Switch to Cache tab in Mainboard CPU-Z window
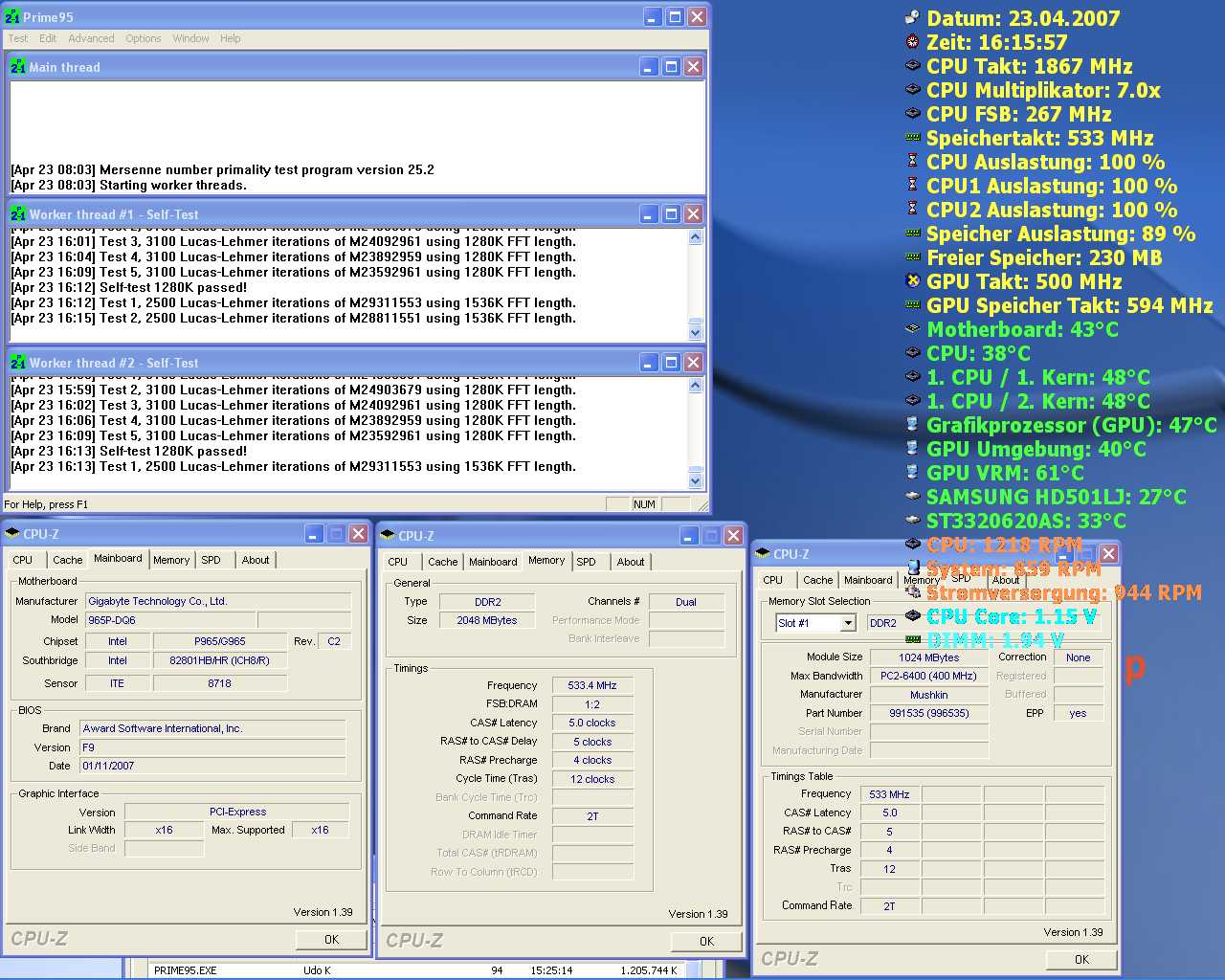The image size is (1225, 980). click(x=68, y=560)
